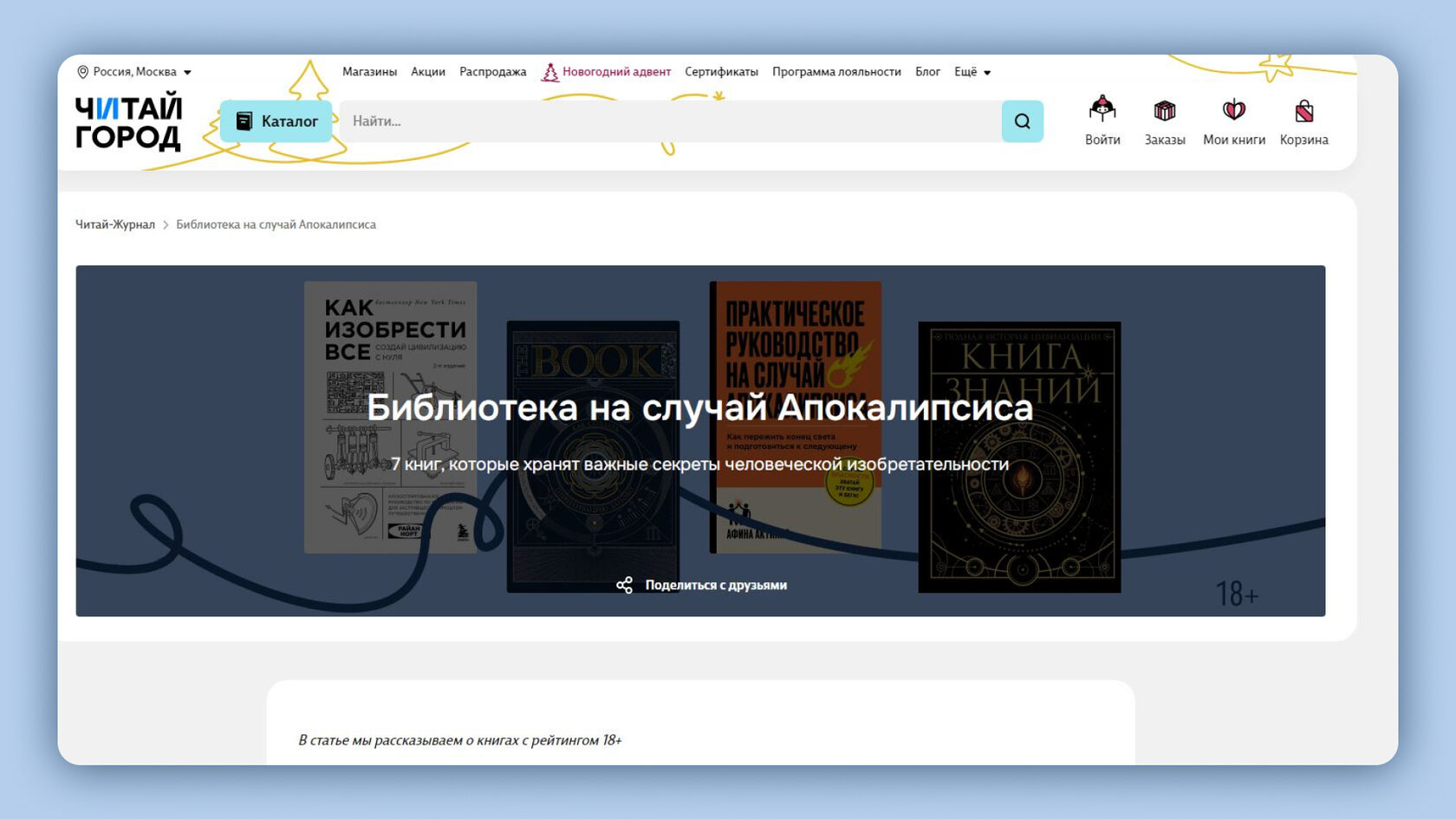Open the Каталог button
The image size is (1456, 819).
(x=276, y=121)
